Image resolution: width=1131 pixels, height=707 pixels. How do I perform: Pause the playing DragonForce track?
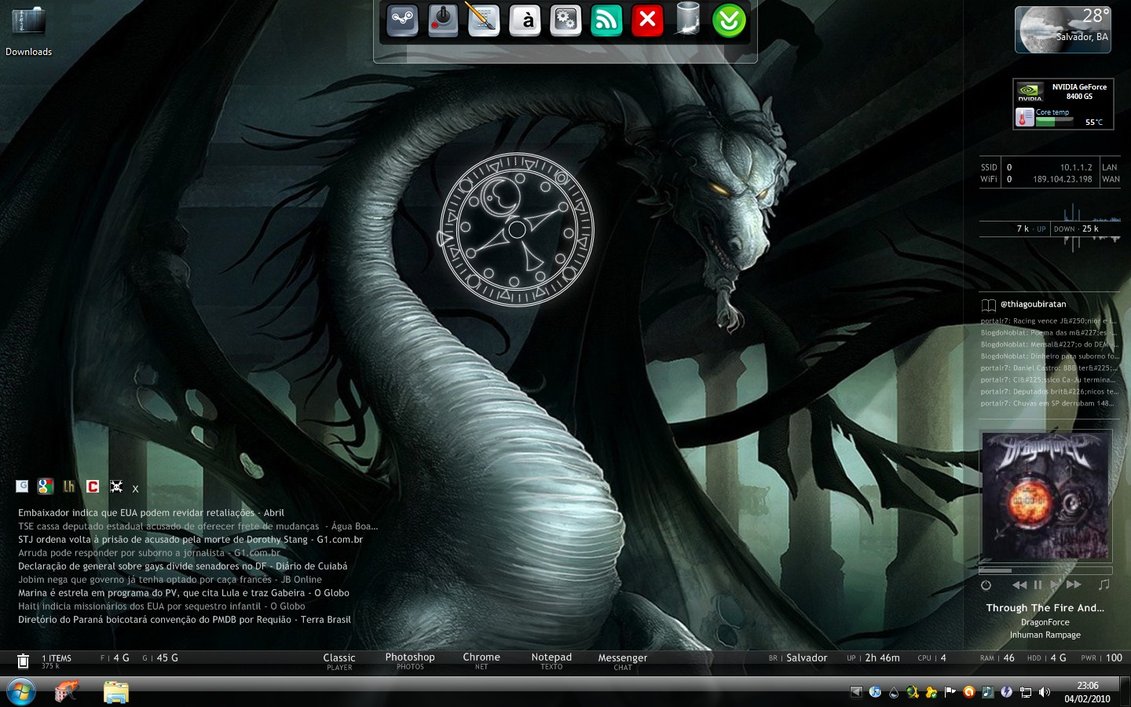[x=1037, y=585]
